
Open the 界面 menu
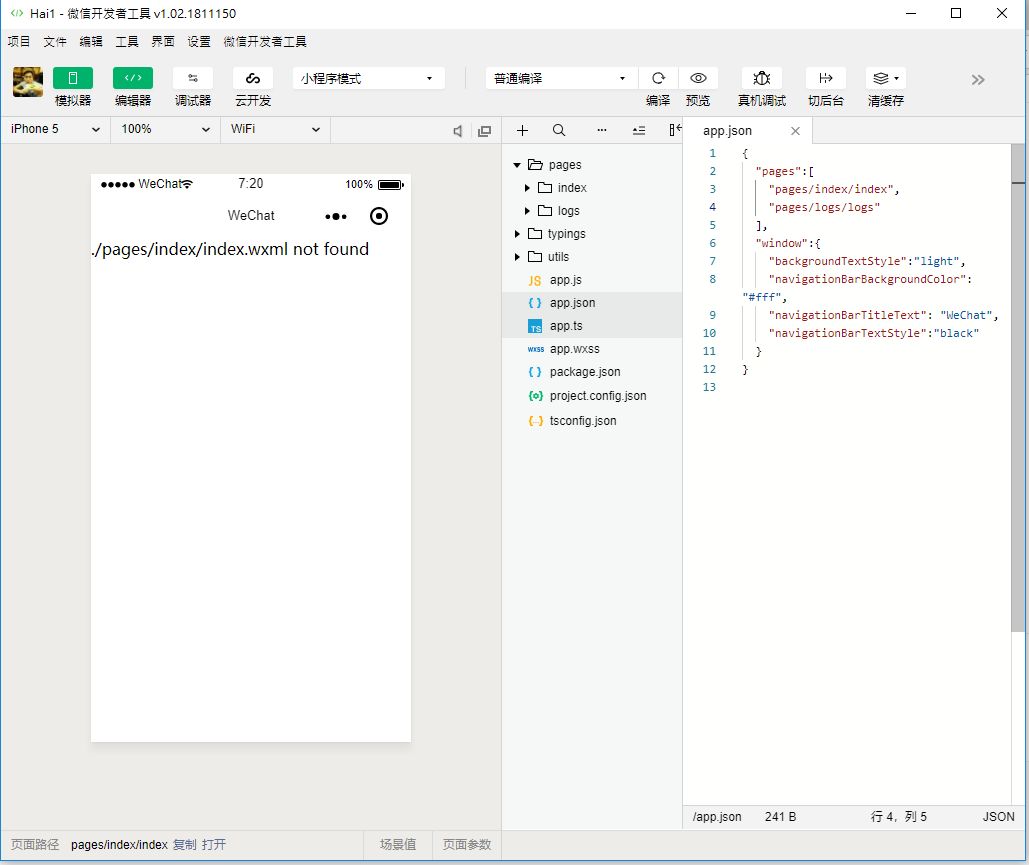tap(163, 41)
